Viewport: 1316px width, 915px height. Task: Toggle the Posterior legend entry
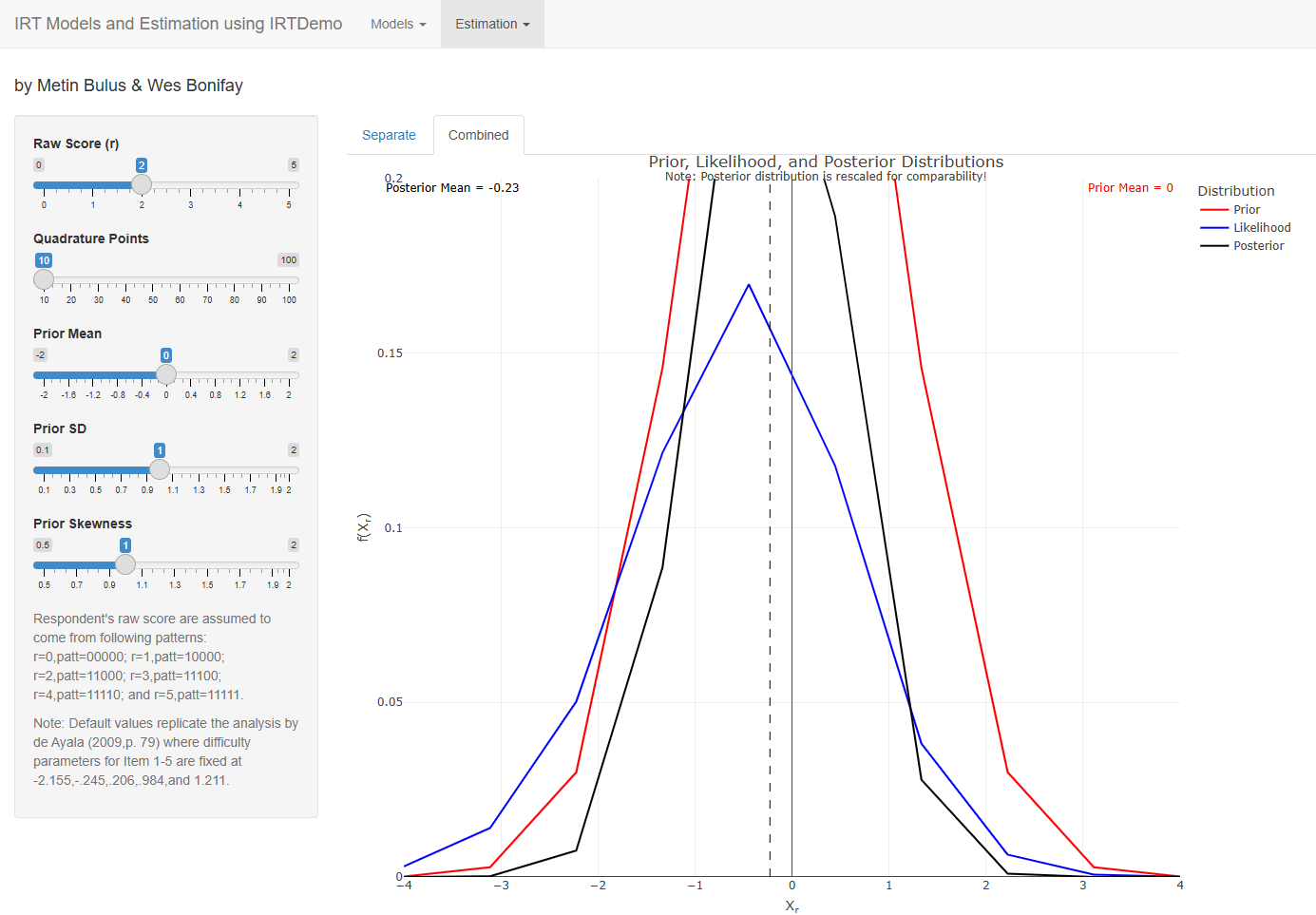(1242, 246)
